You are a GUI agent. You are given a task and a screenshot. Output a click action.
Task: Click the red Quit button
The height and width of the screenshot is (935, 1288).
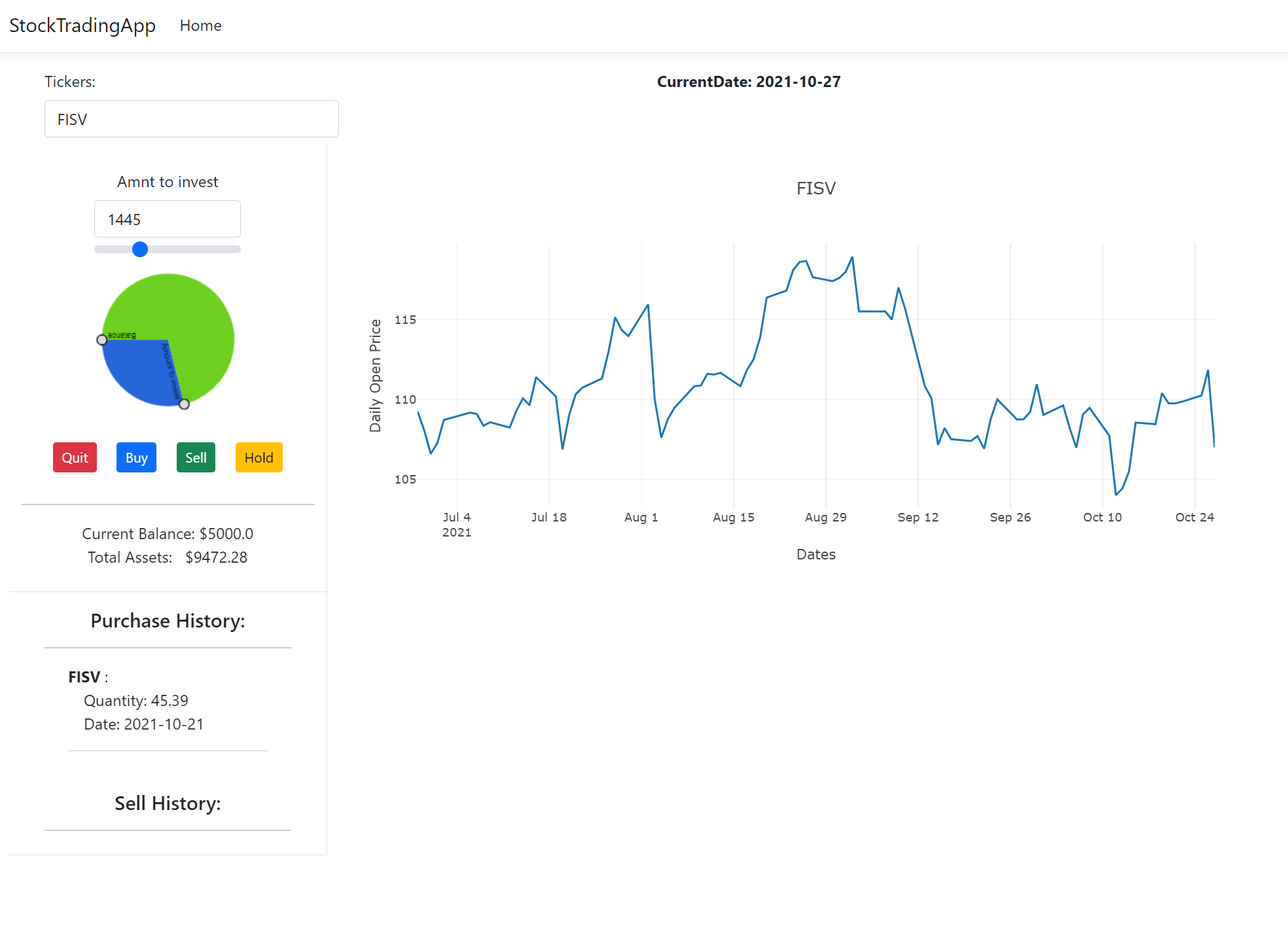coord(75,457)
